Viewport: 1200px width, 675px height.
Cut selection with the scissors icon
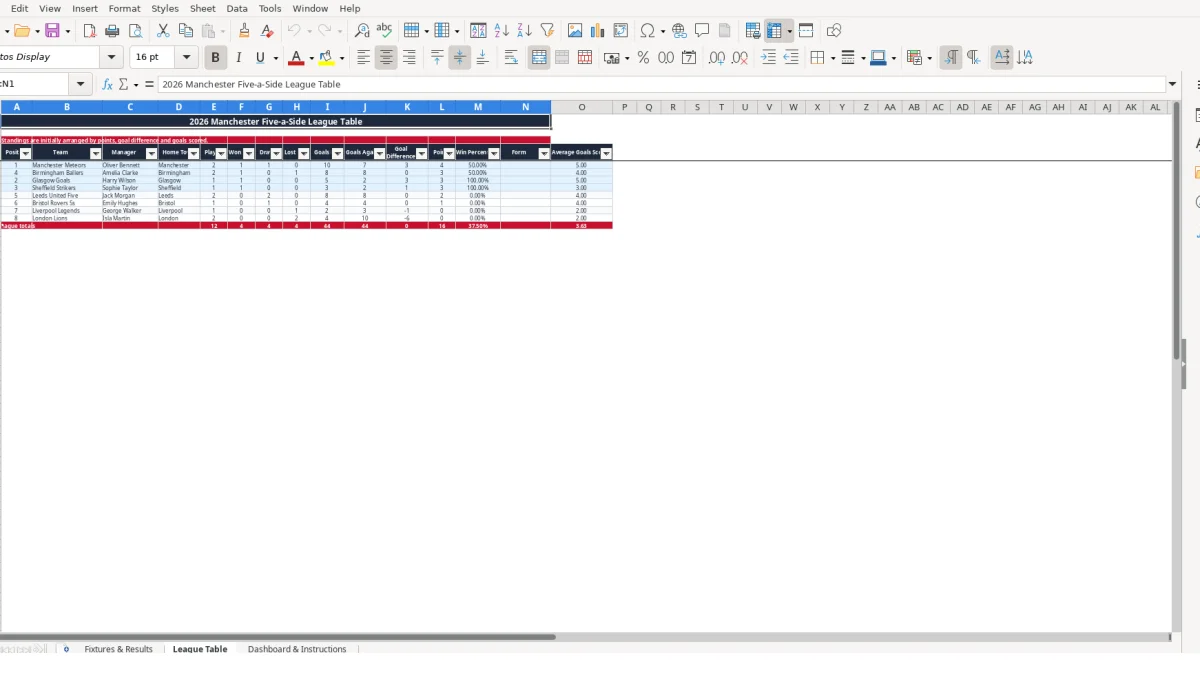point(163,31)
